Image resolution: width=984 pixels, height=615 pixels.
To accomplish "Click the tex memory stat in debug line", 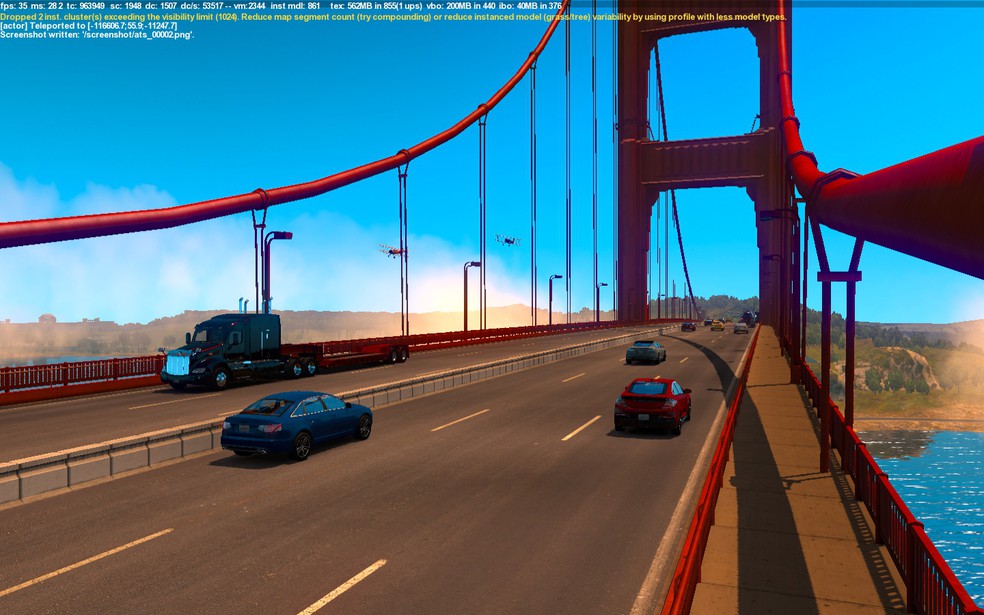I will pyautogui.click(x=377, y=6).
